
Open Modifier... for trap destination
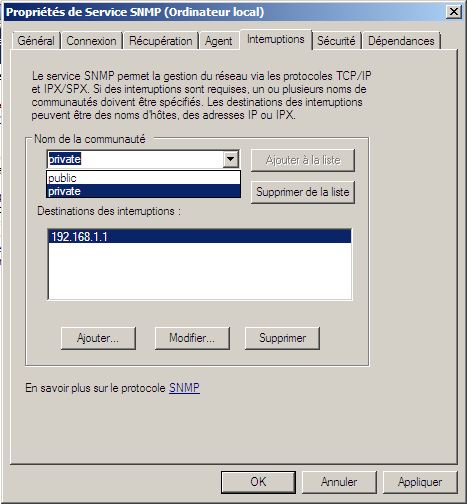coord(192,338)
